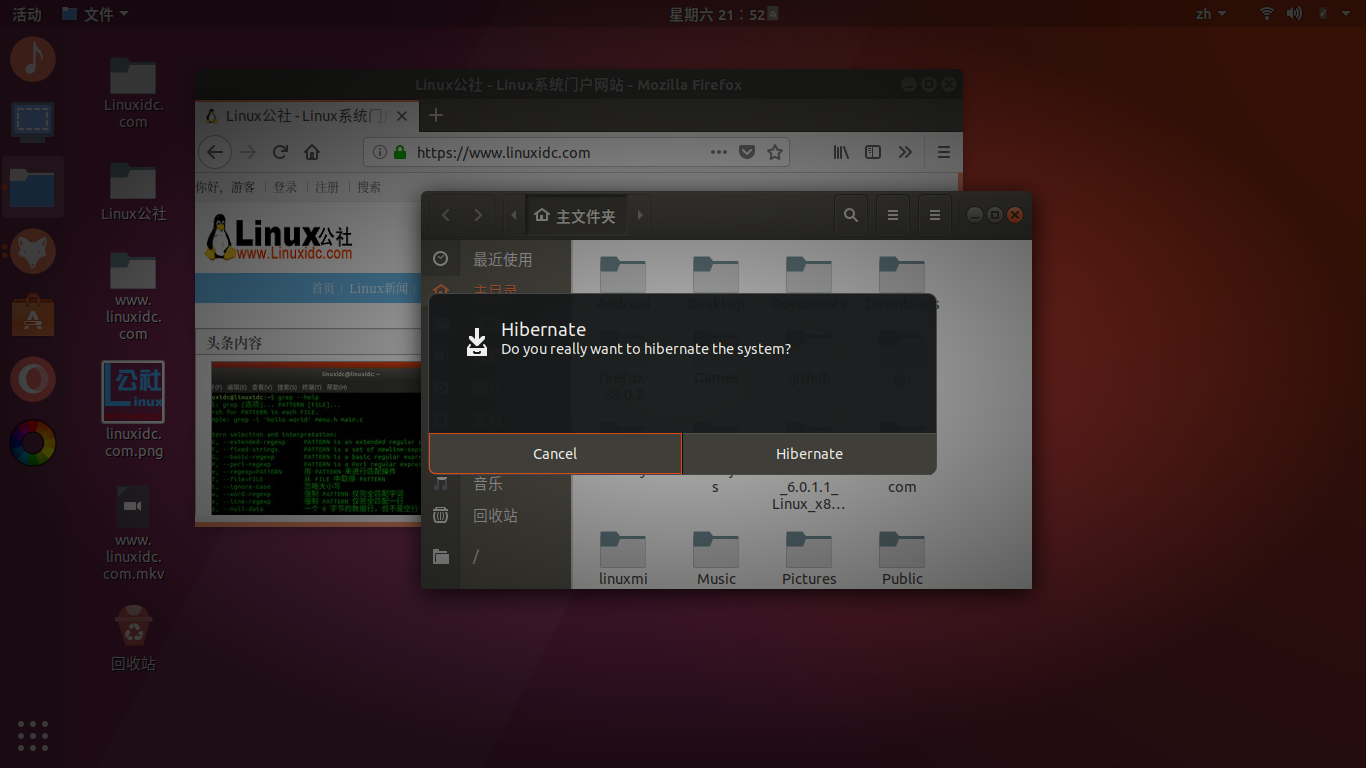Viewport: 1366px width, 768px height.
Task: Switch input method zh dropdown
Action: coord(1210,14)
